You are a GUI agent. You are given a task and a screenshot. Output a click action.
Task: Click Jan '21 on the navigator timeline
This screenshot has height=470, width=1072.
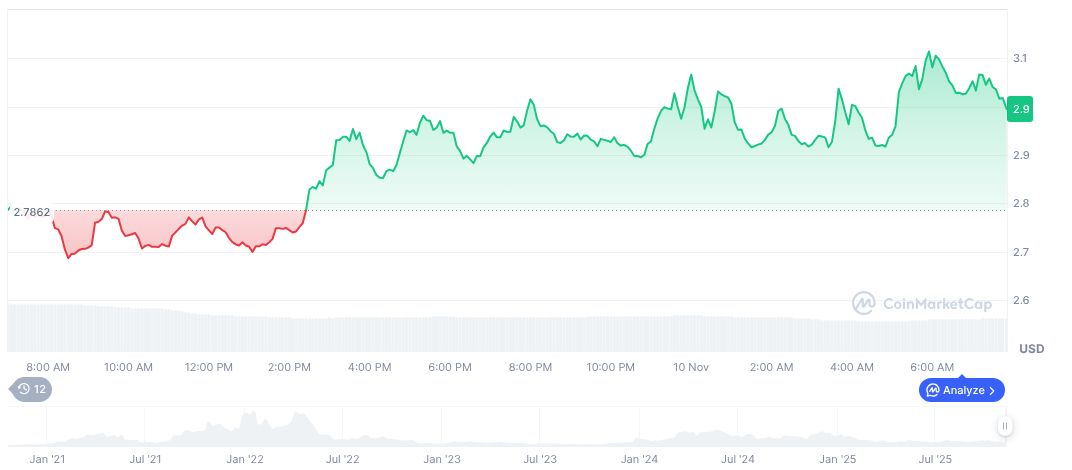coord(48,460)
